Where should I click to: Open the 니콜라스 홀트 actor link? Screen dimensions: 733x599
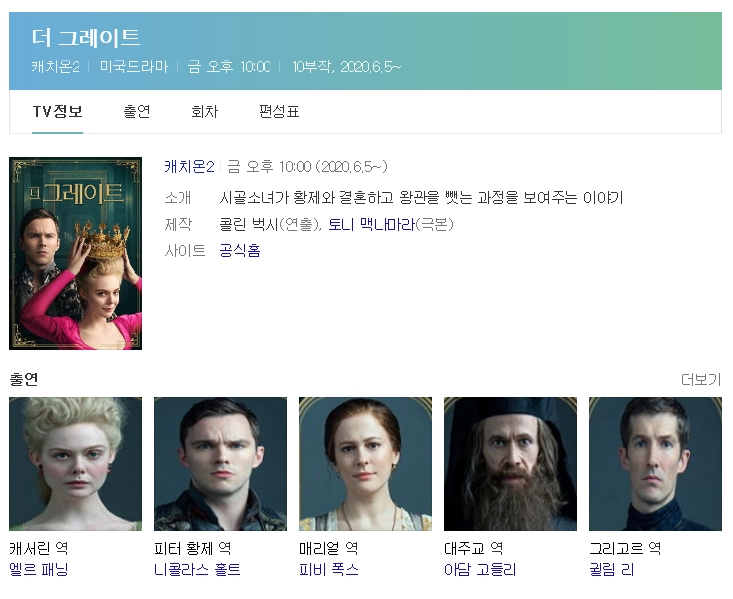click(x=197, y=570)
